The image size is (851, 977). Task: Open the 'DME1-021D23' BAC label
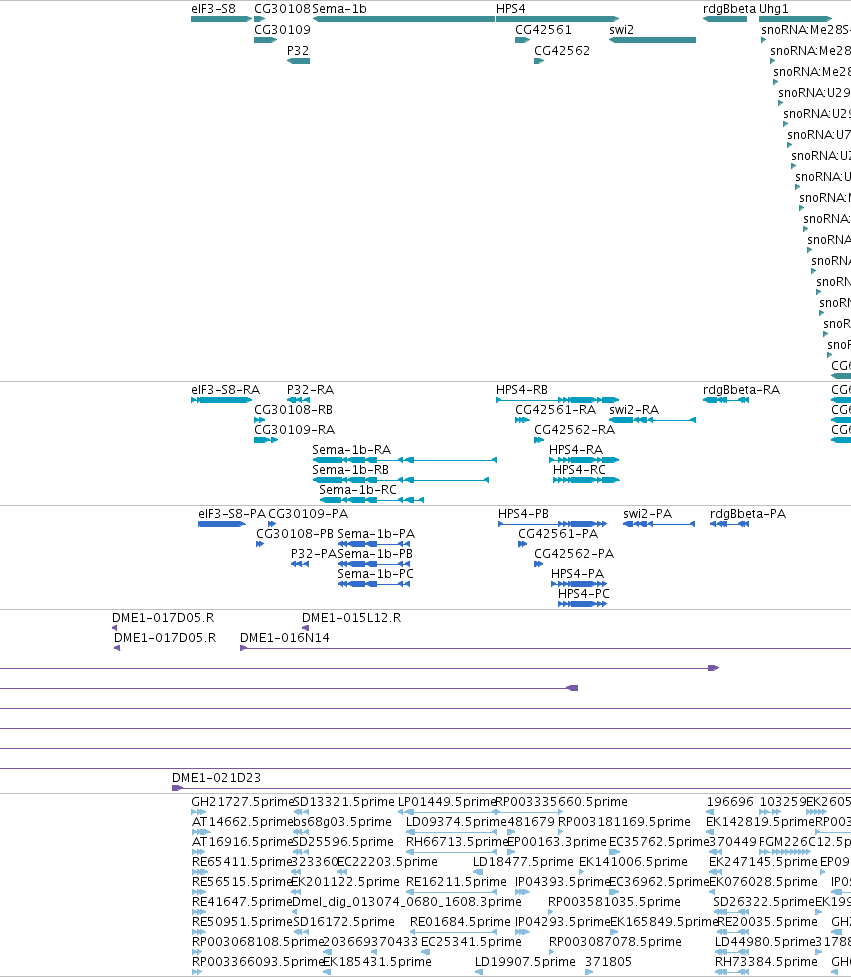click(x=216, y=778)
